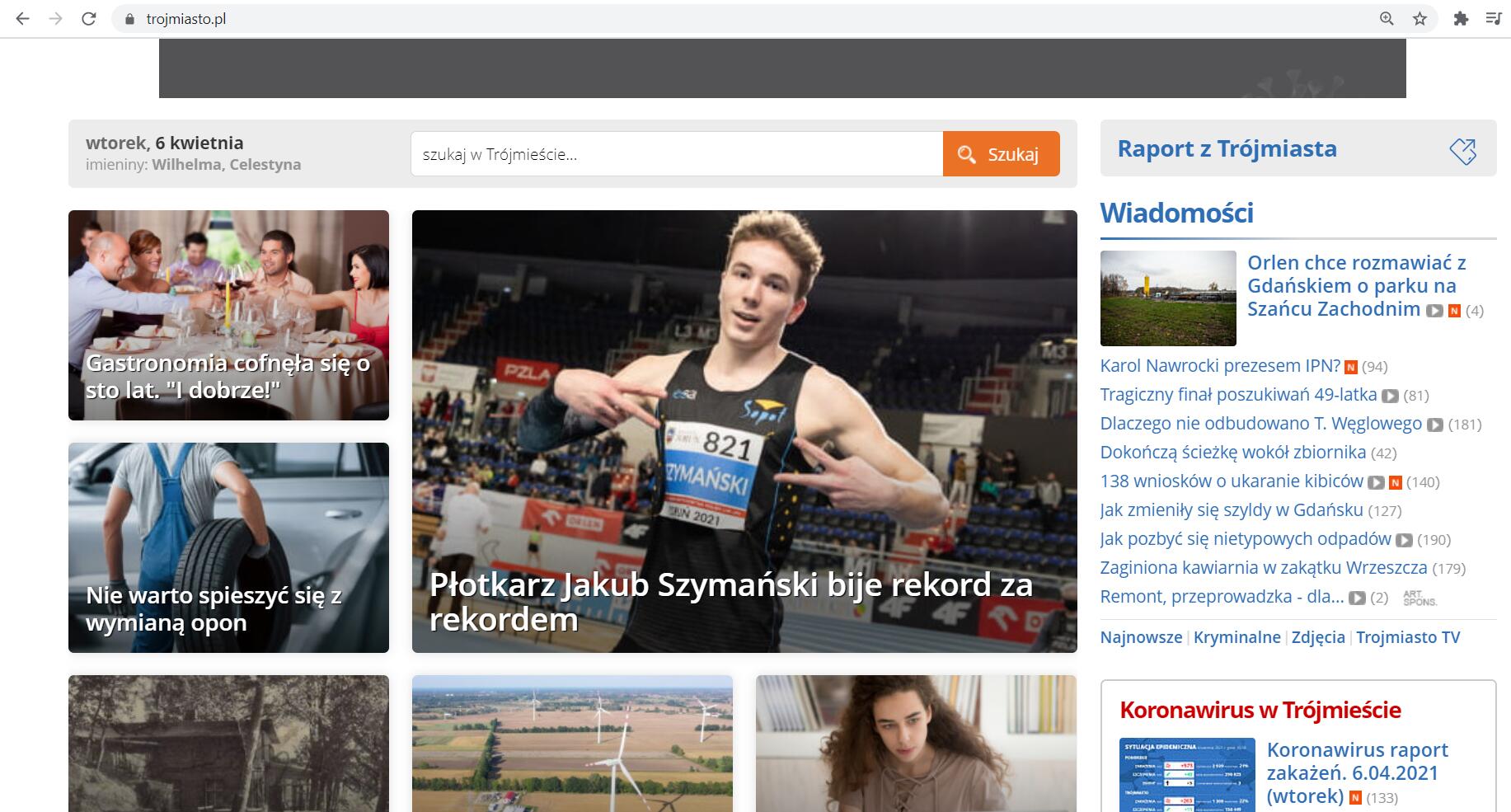This screenshot has width=1511, height=812.
Task: Go to Trojmiasto TV section
Action: (1407, 637)
